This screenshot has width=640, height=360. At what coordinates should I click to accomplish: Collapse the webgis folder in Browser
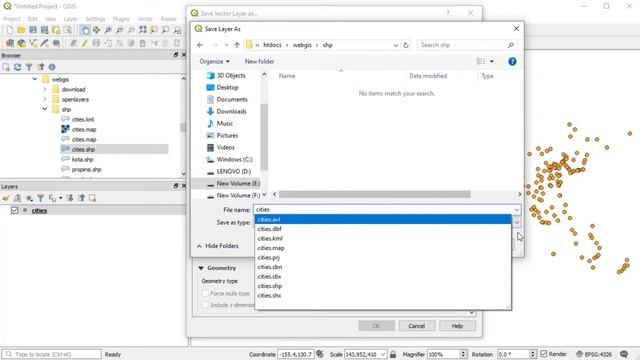tap(35, 79)
